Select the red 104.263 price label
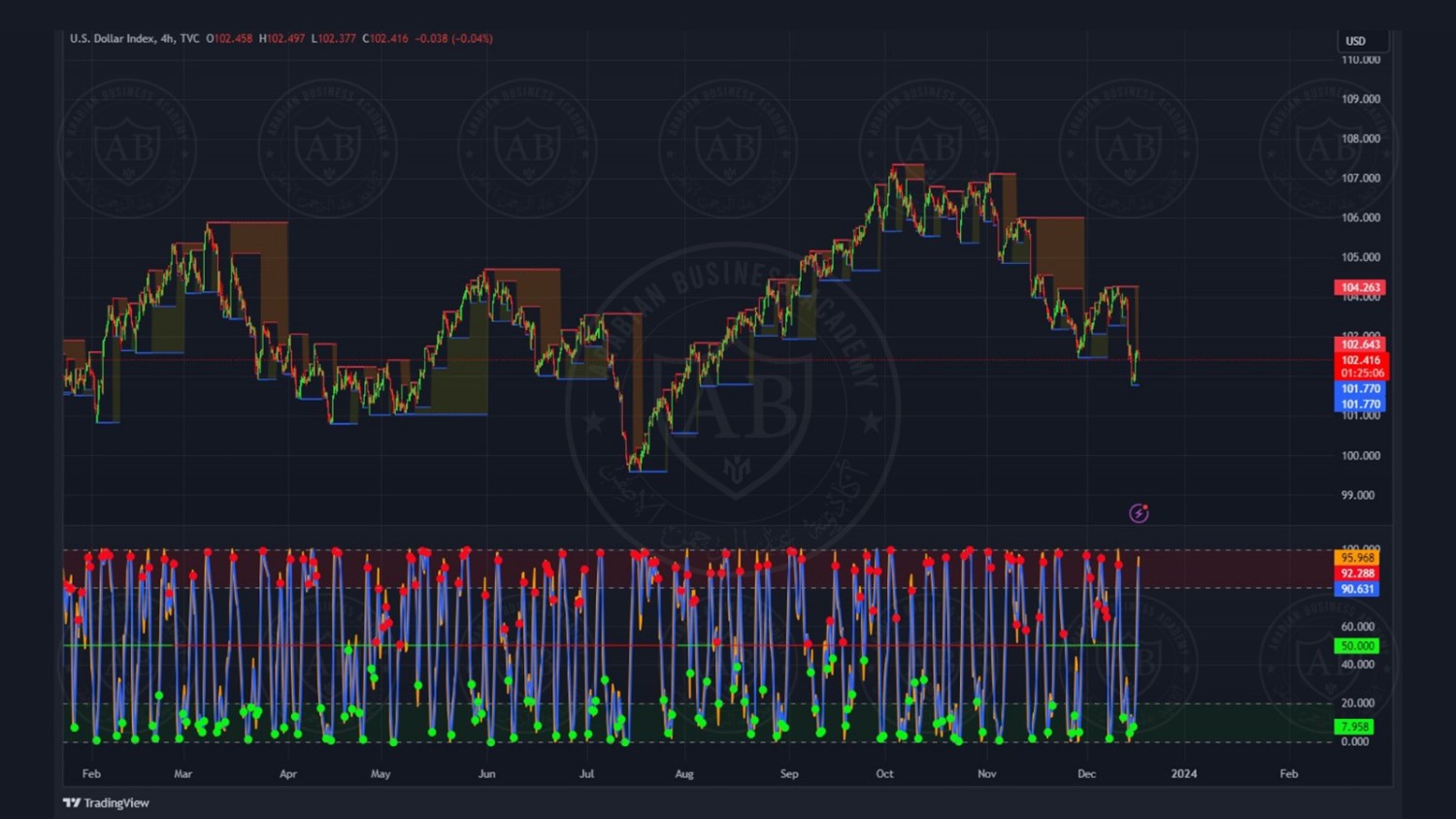Screen dimensions: 1456x819 click(1360, 287)
